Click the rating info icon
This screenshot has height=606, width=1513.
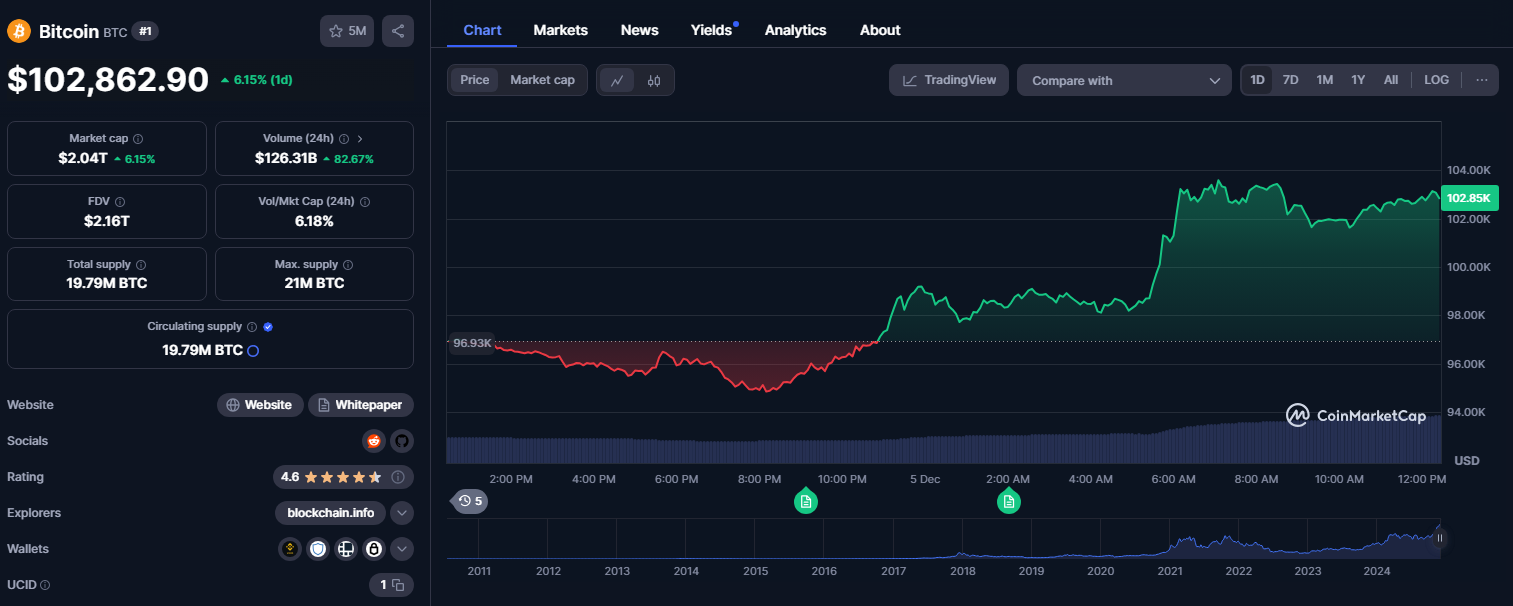tap(398, 477)
